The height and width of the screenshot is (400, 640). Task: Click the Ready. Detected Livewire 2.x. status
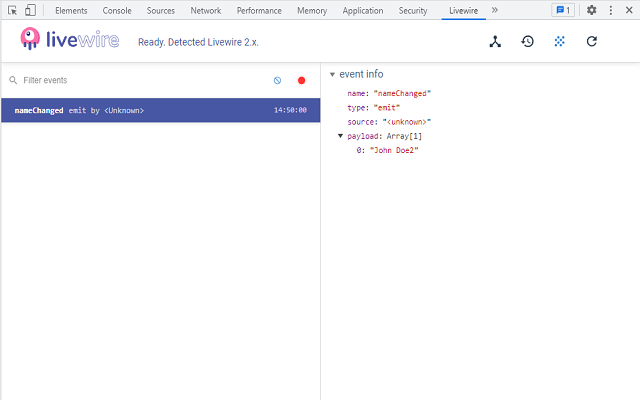198,42
